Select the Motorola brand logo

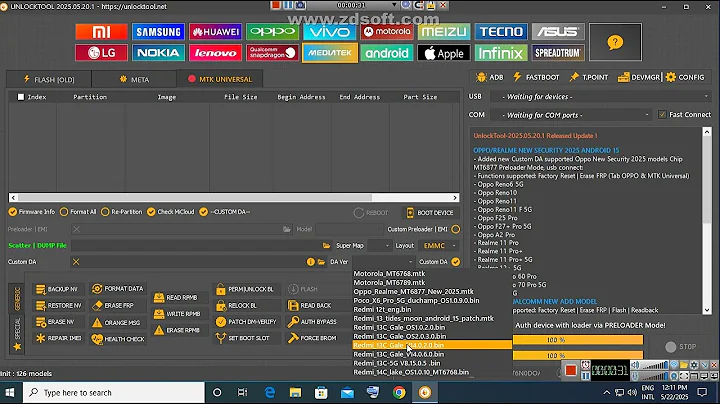(x=387, y=32)
